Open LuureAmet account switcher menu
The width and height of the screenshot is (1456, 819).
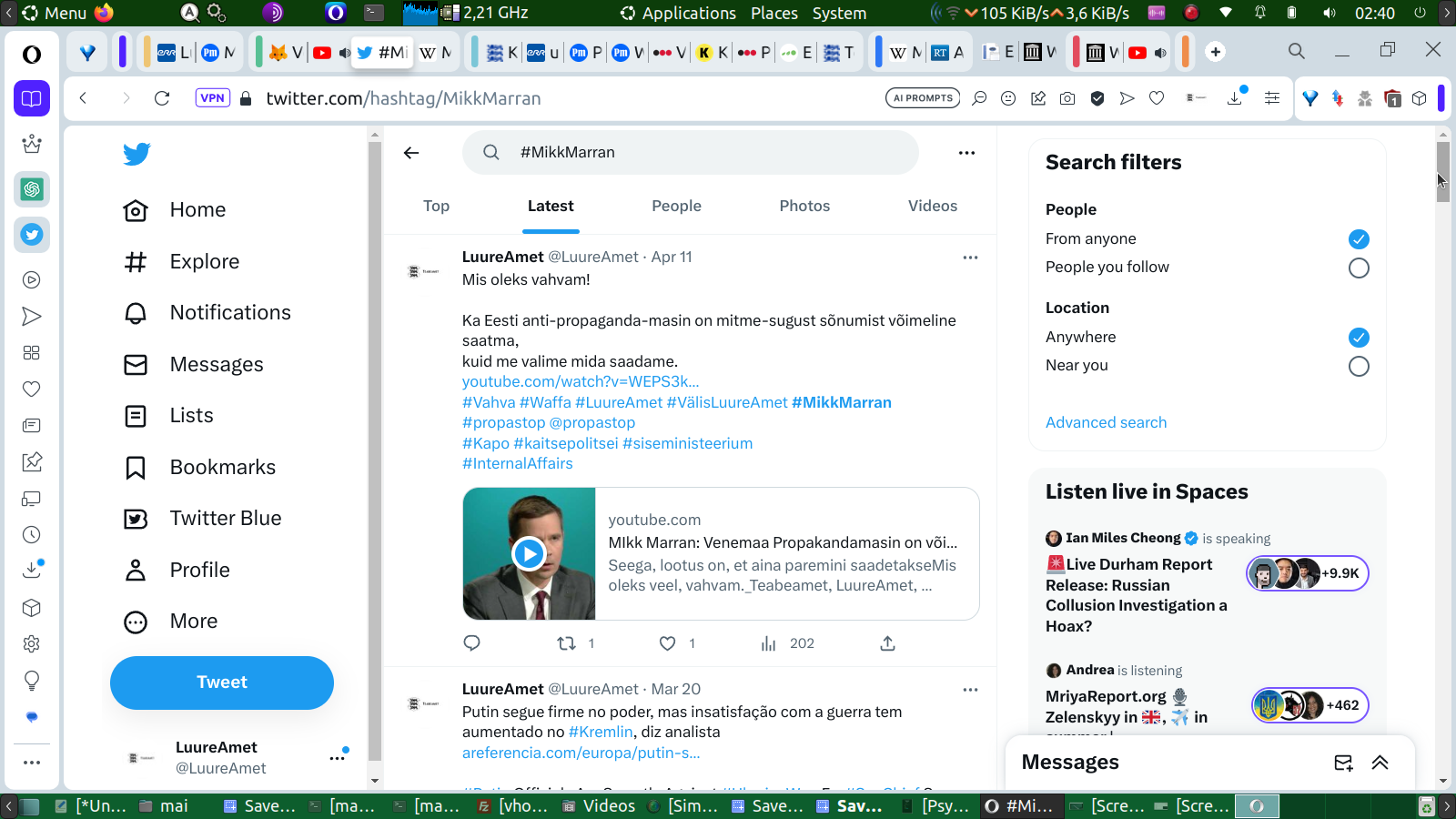point(338,757)
